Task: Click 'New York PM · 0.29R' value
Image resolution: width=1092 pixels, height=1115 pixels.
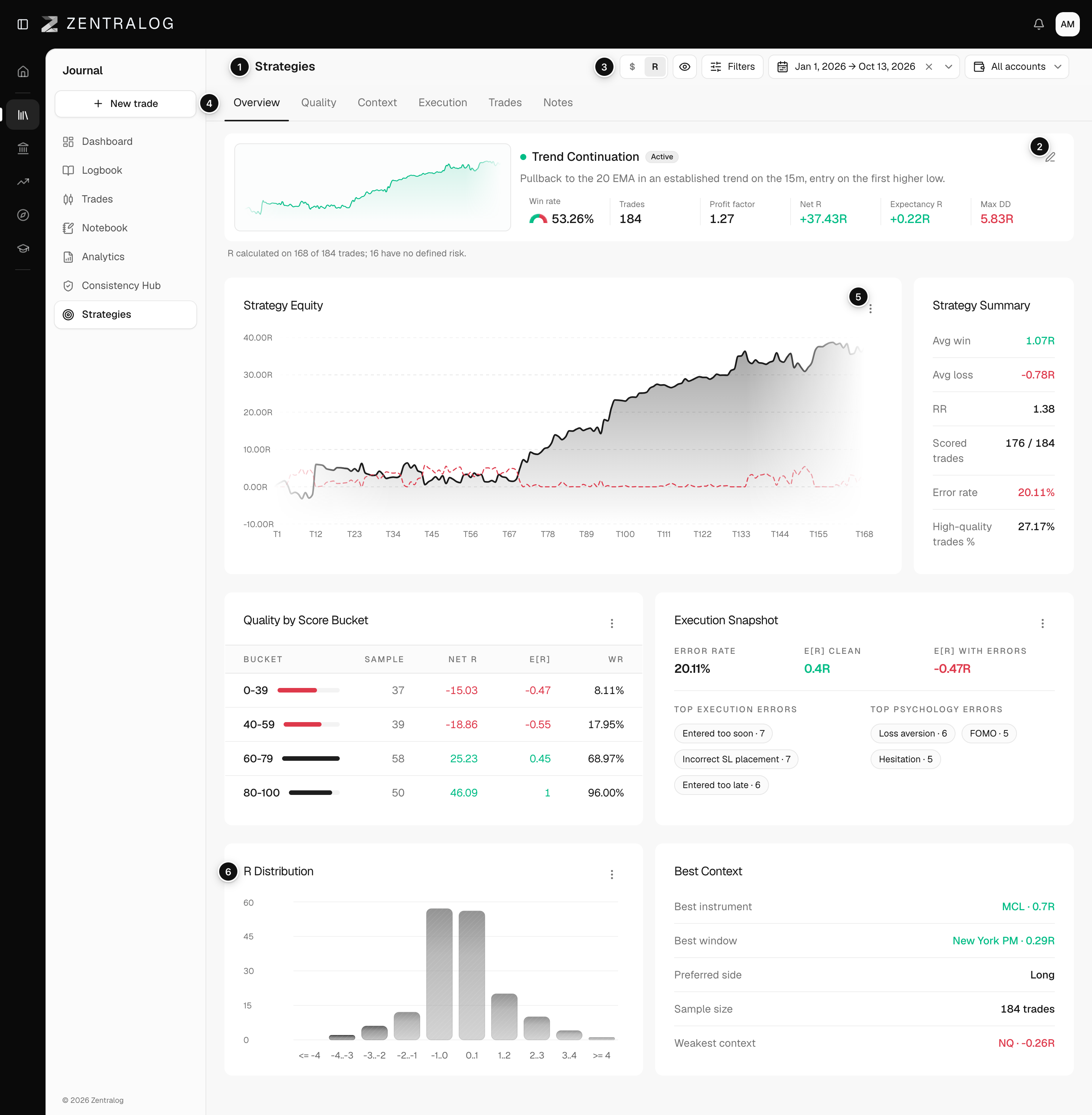Action: pos(1003,941)
